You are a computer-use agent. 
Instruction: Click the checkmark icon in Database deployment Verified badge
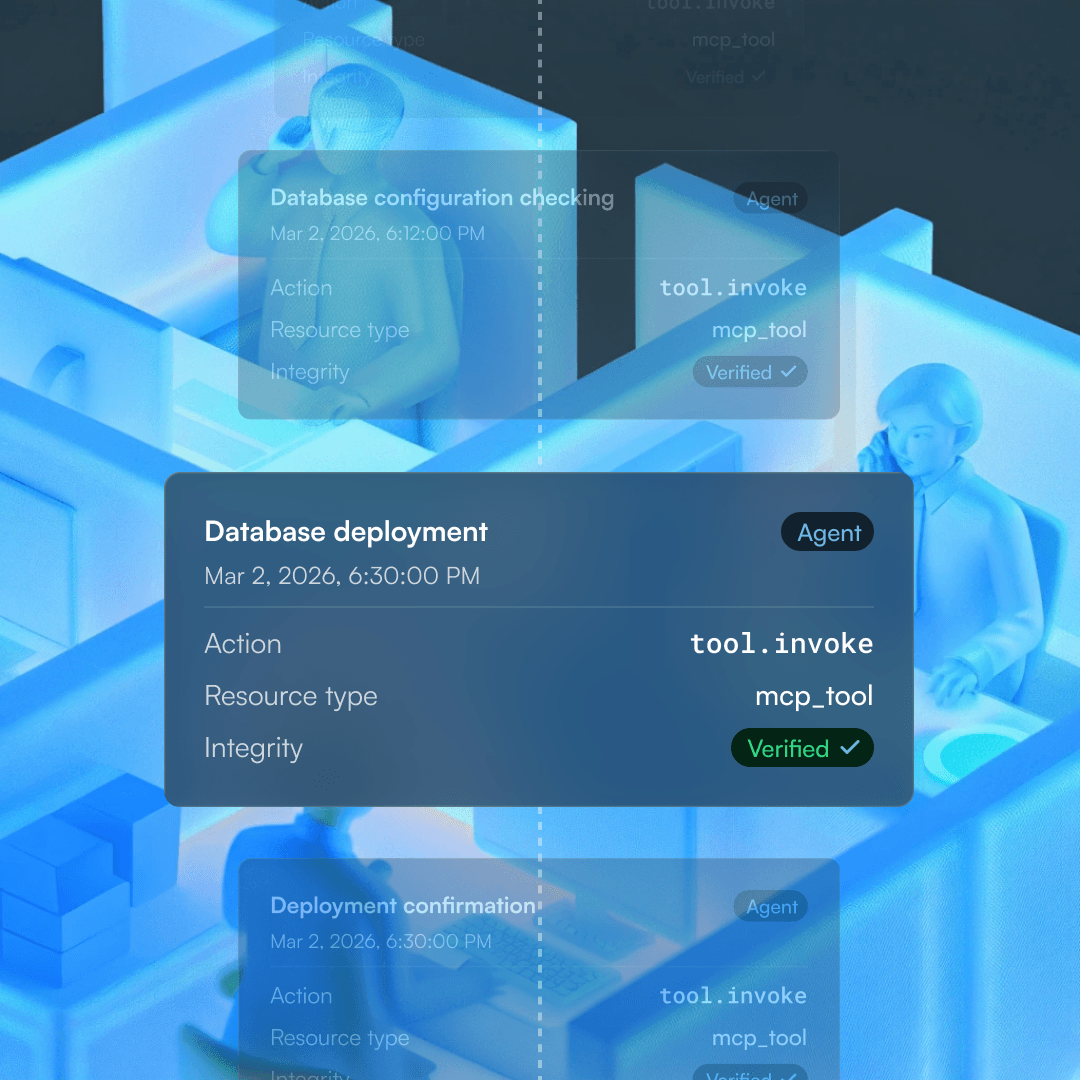click(850, 747)
